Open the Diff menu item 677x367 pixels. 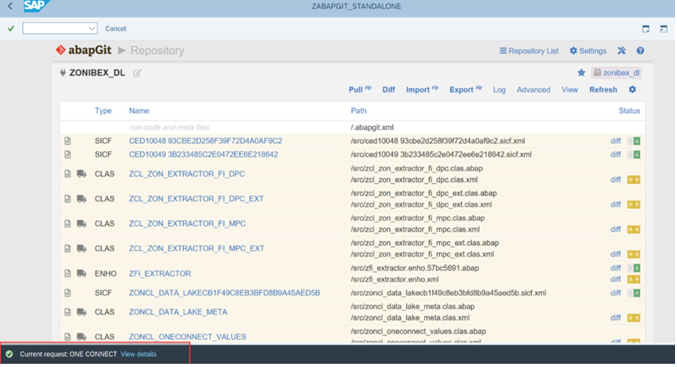pos(389,90)
